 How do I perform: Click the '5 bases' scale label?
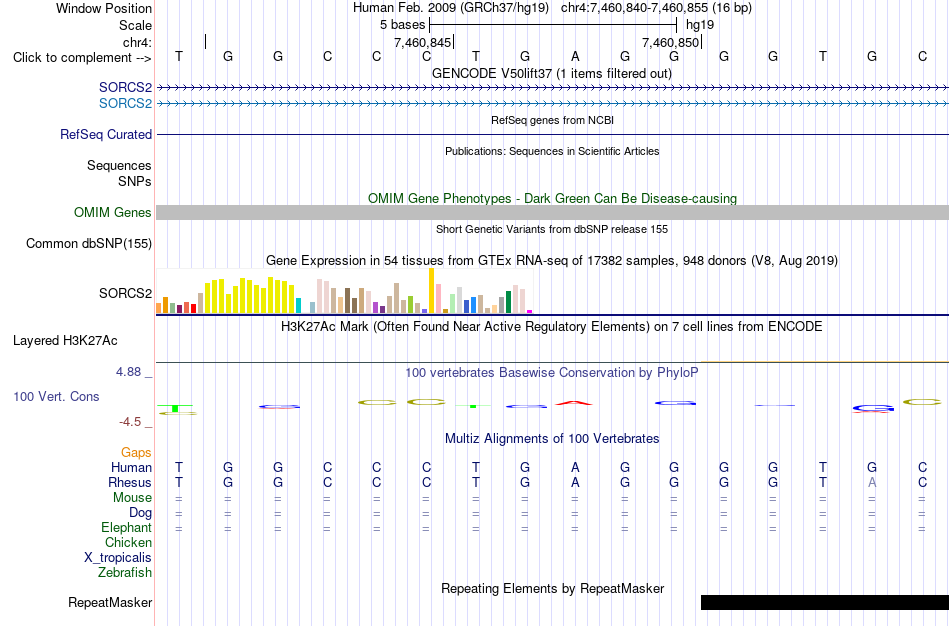tap(402, 25)
